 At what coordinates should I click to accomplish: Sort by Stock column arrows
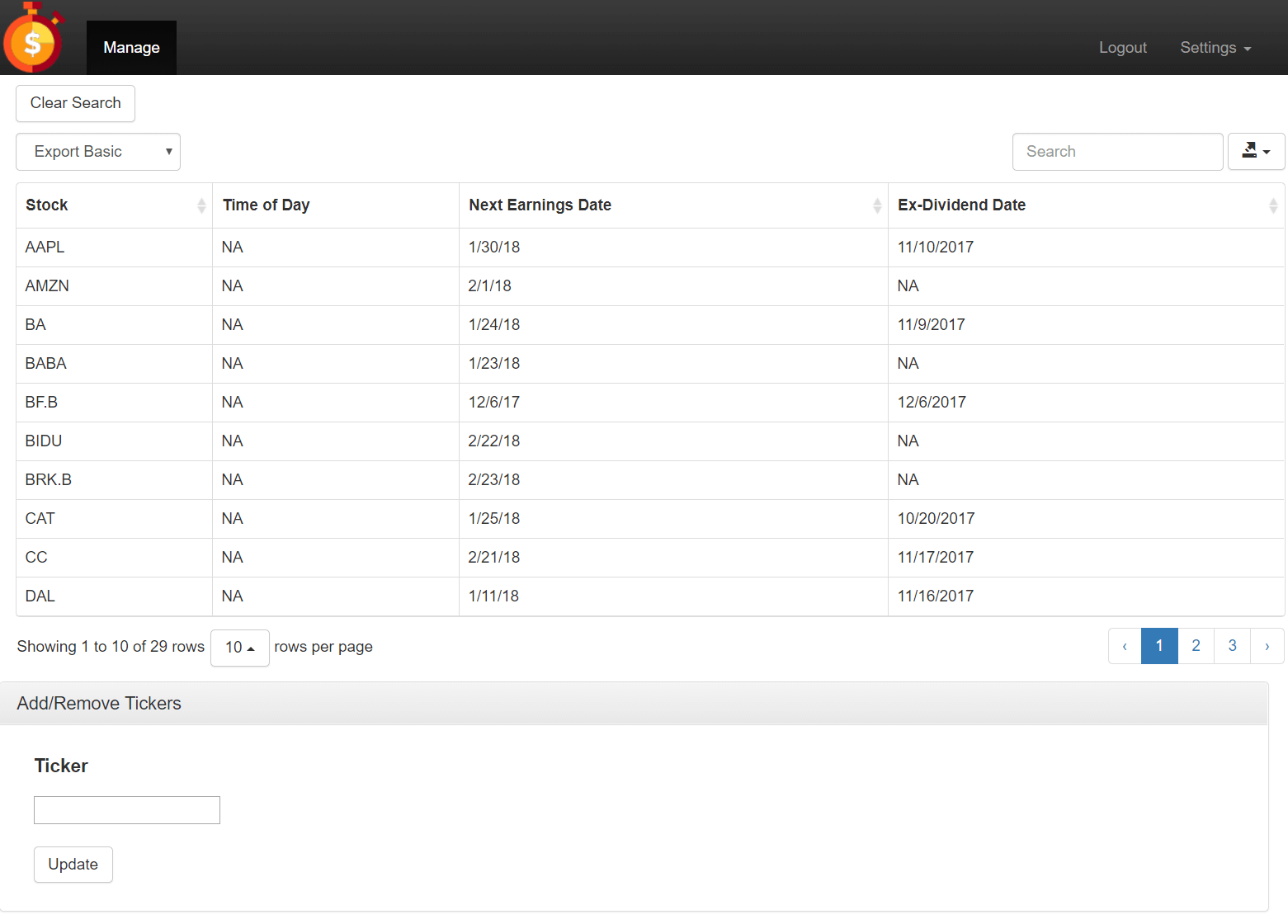coord(201,205)
